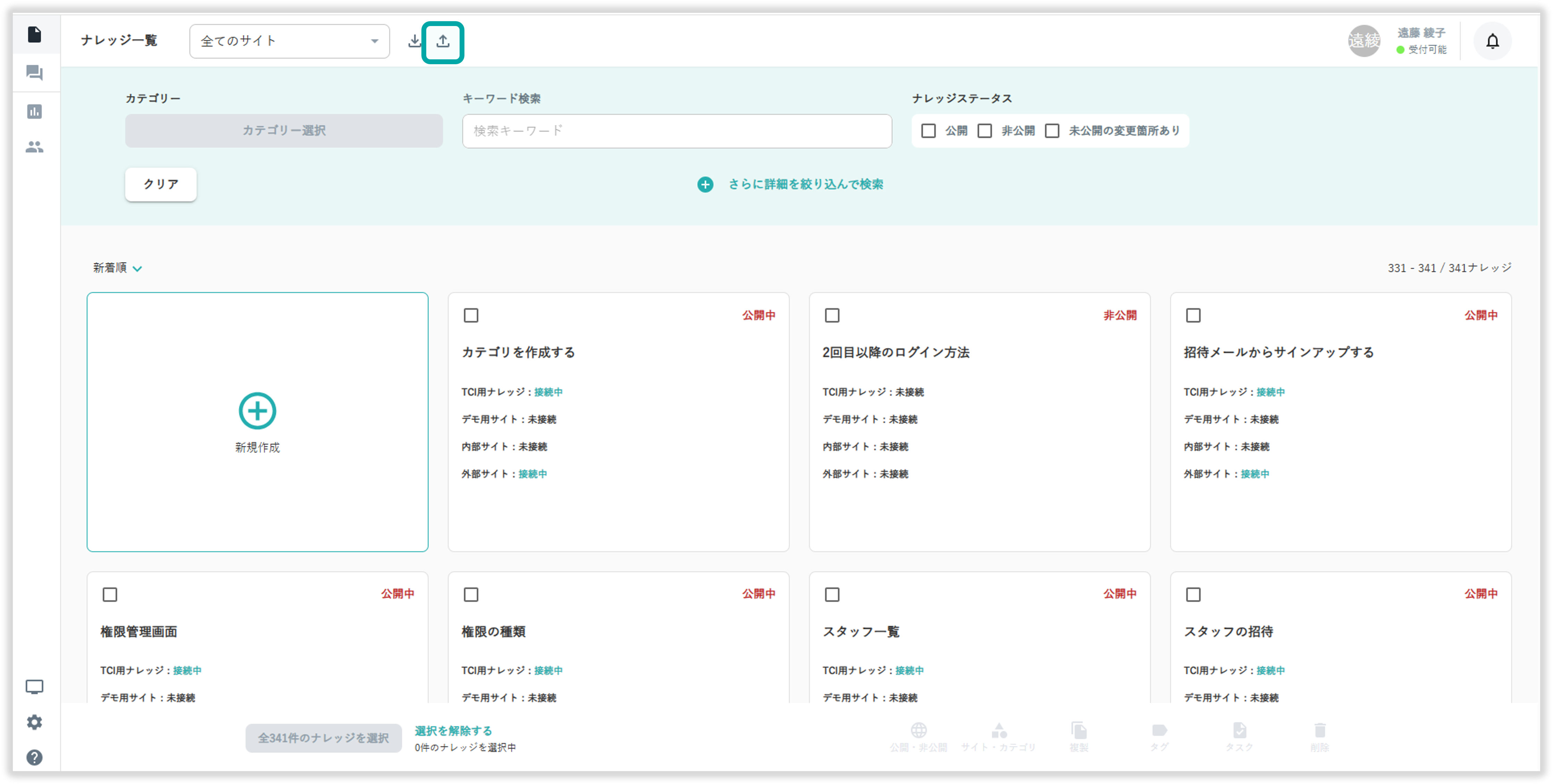The image size is (1553, 784).
Task: Select the カテゴリを作成する card checkbox
Action: (x=471, y=315)
